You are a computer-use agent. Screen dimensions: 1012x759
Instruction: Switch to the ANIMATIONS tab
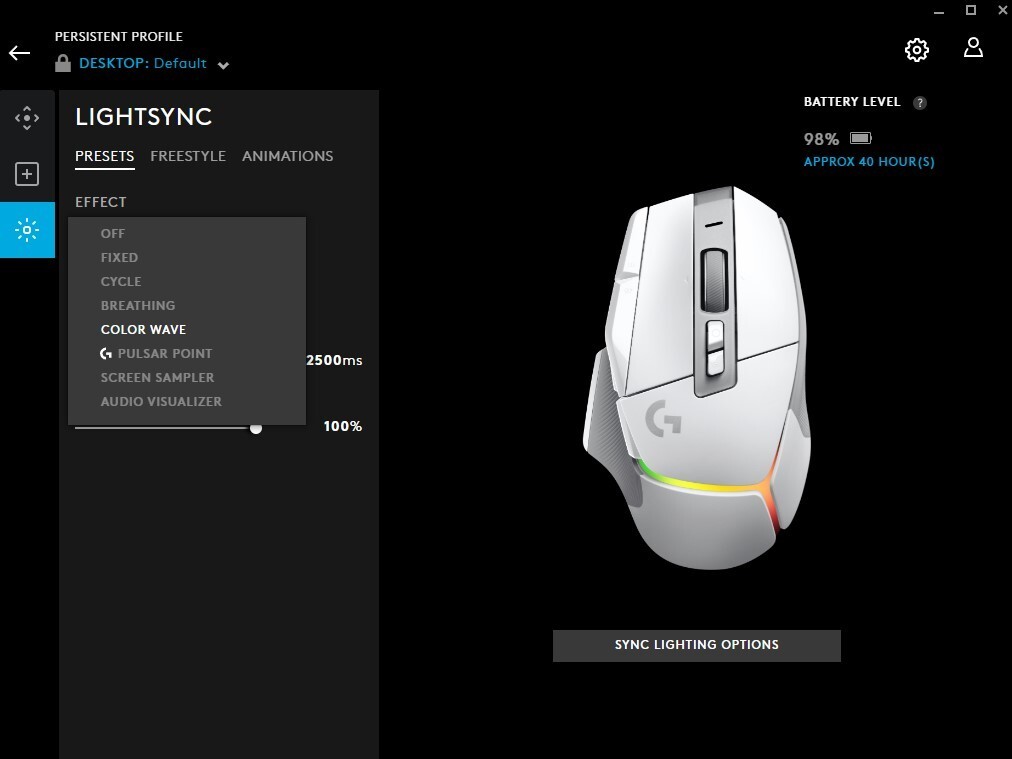pyautogui.click(x=288, y=156)
